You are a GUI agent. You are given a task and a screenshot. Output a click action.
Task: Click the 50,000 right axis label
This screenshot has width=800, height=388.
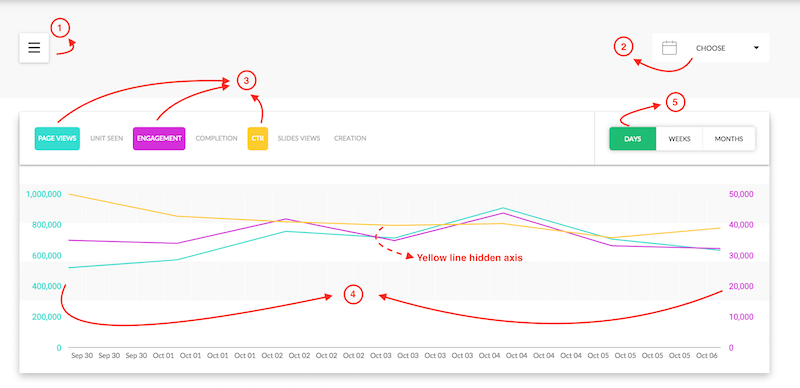[741, 195]
